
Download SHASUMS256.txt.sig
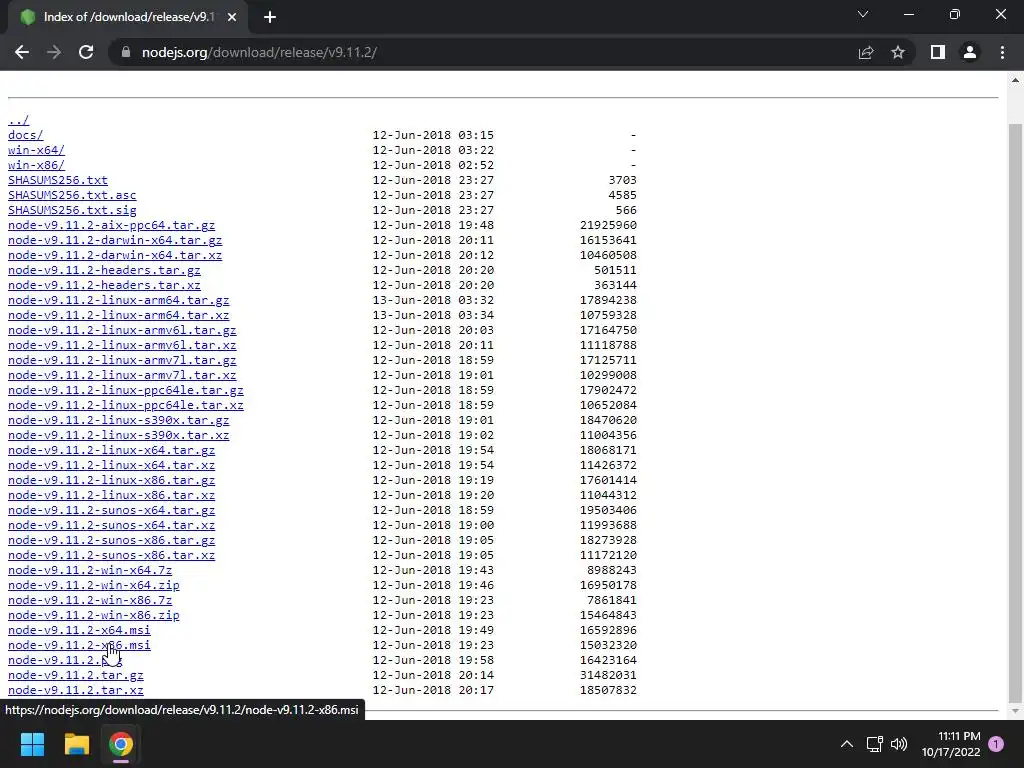pyautogui.click(x=72, y=210)
